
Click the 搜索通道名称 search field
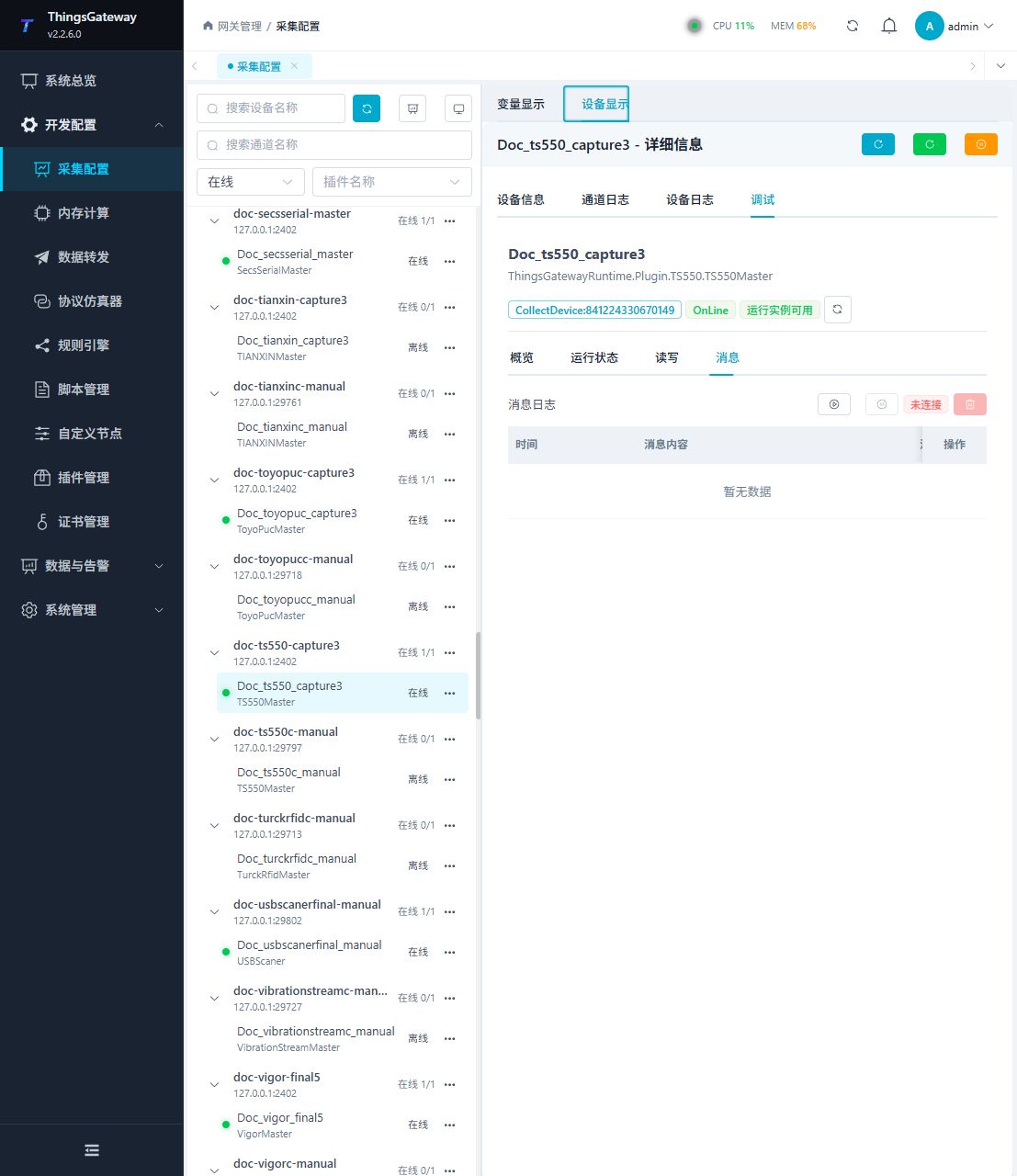point(334,145)
